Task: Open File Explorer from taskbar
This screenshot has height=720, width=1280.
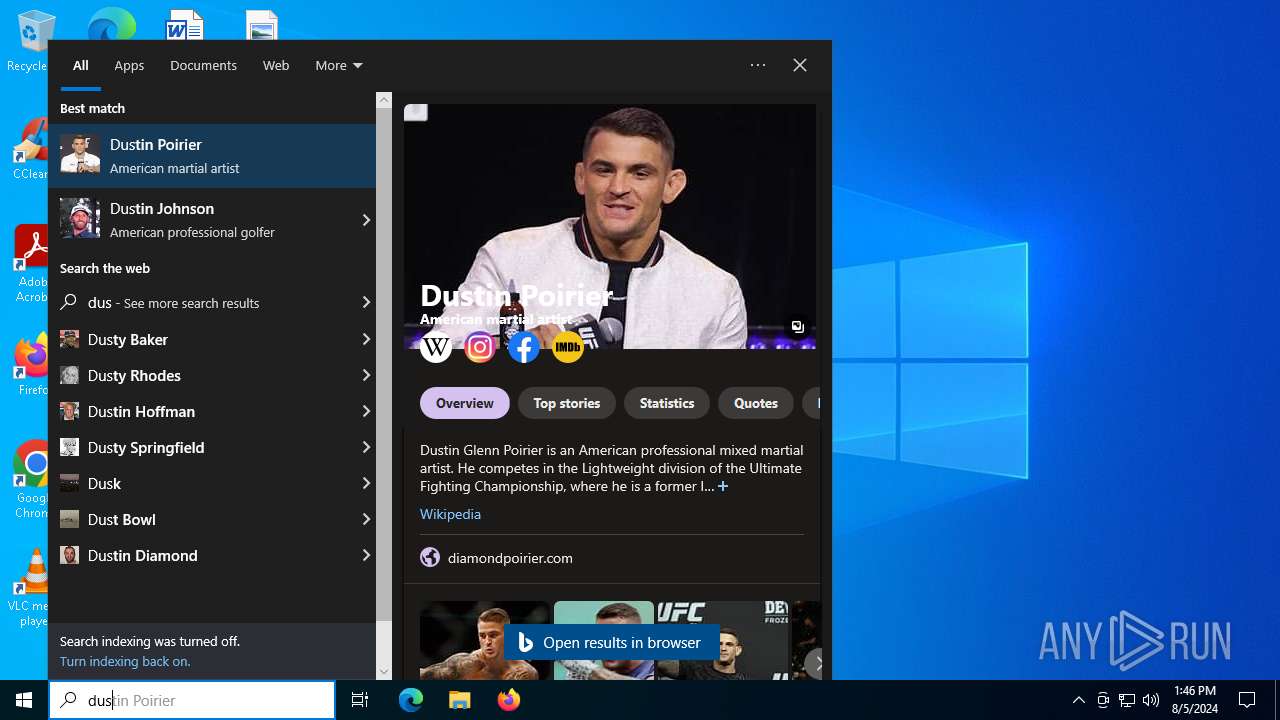Action: tap(459, 700)
